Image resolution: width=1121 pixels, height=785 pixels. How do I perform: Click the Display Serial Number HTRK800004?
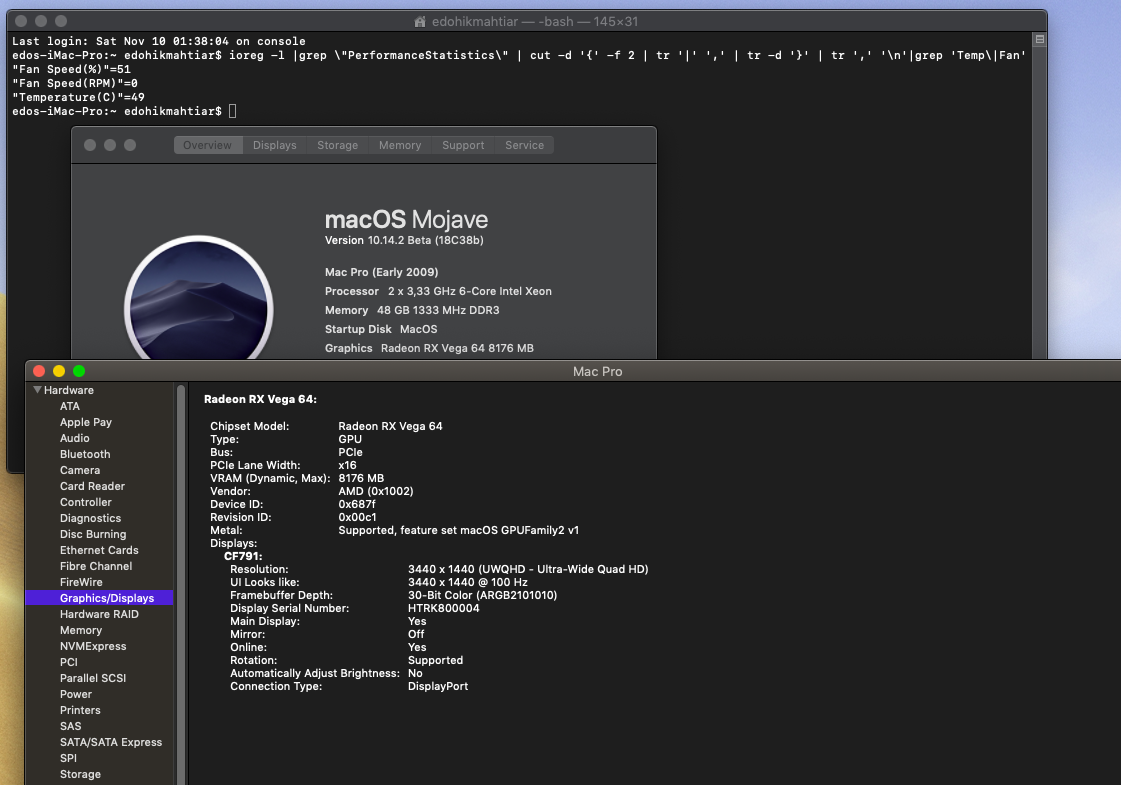point(443,608)
